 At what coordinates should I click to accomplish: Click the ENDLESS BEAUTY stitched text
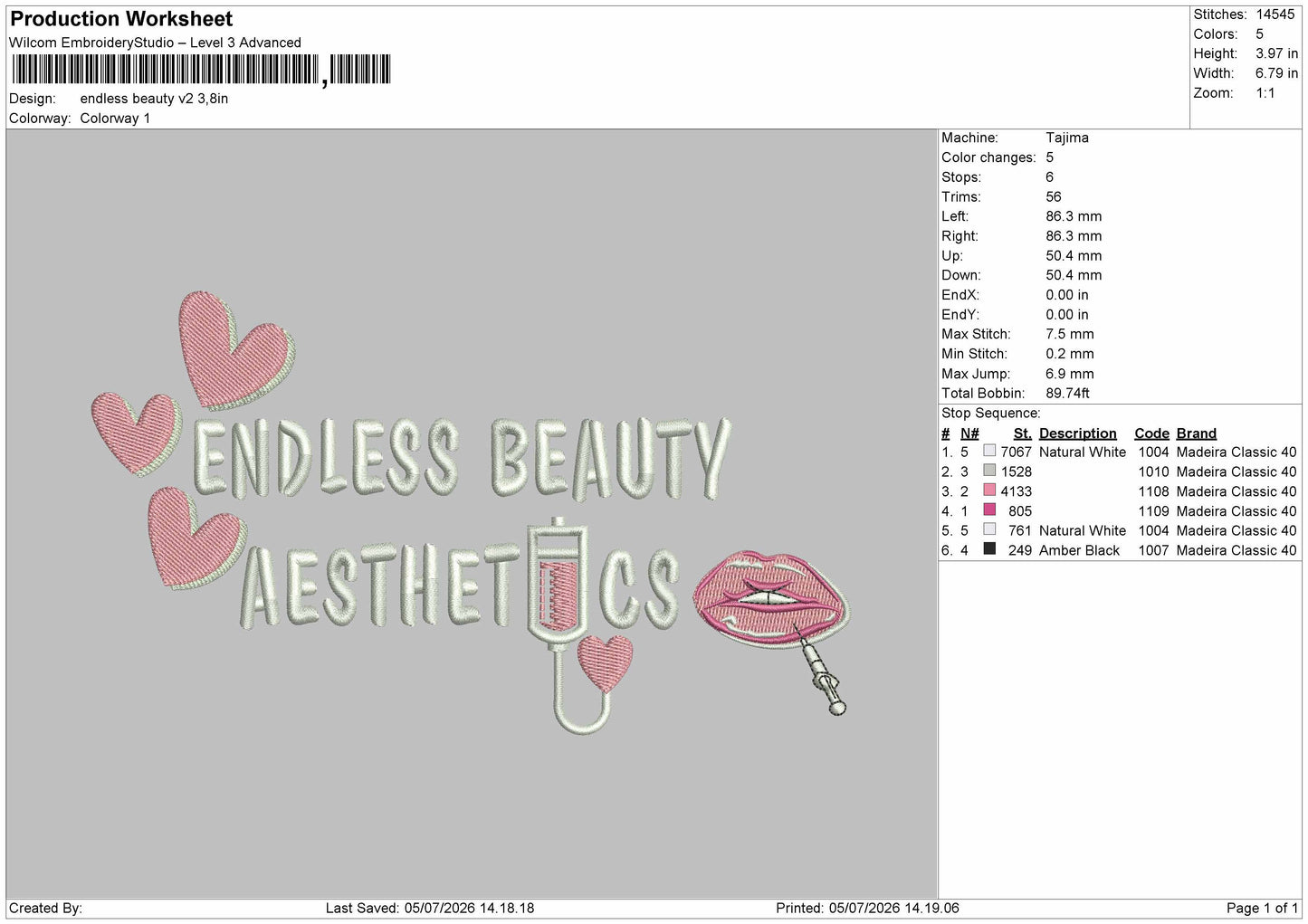coord(462,457)
